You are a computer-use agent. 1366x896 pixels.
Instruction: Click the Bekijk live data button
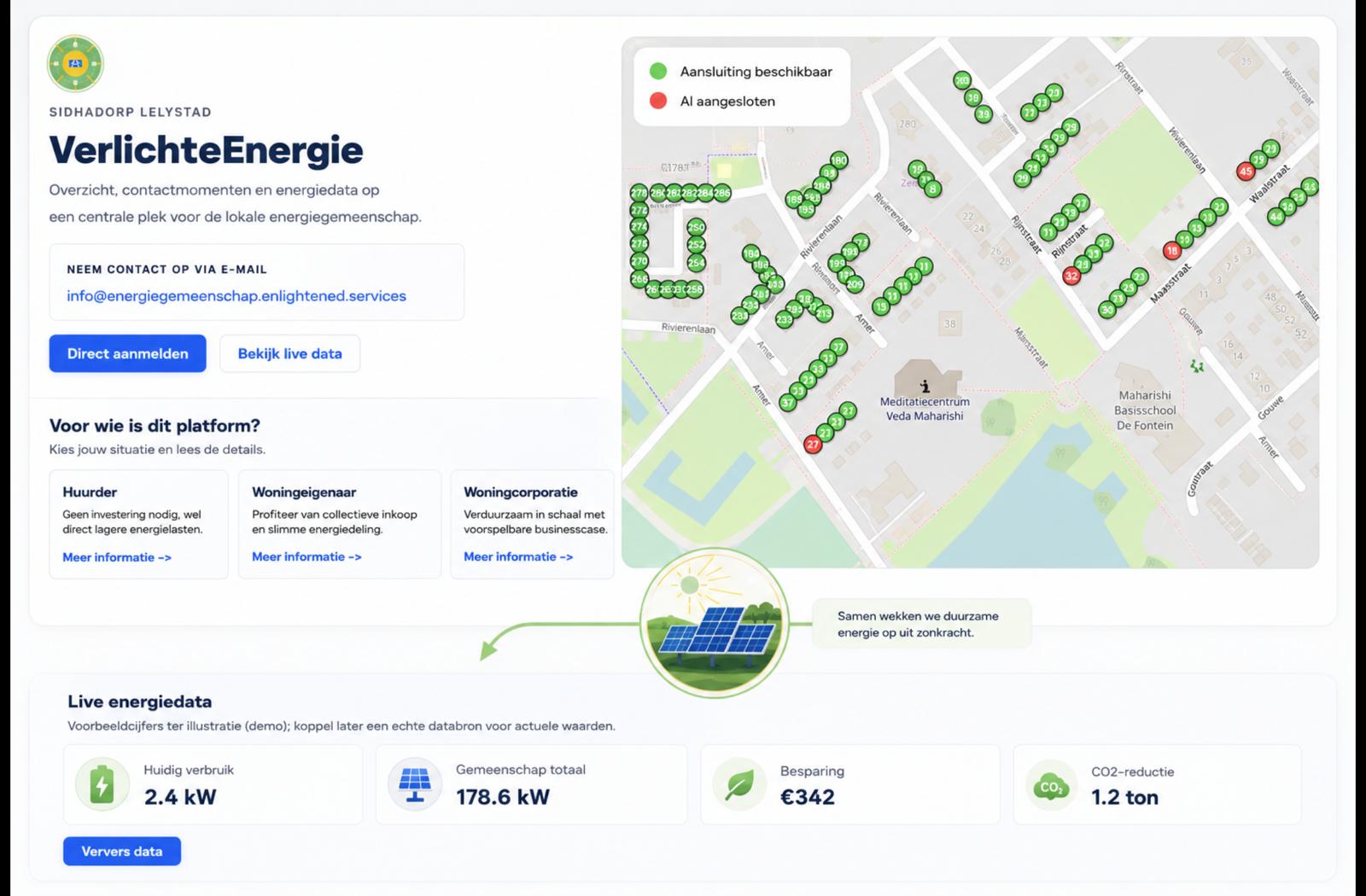(289, 353)
